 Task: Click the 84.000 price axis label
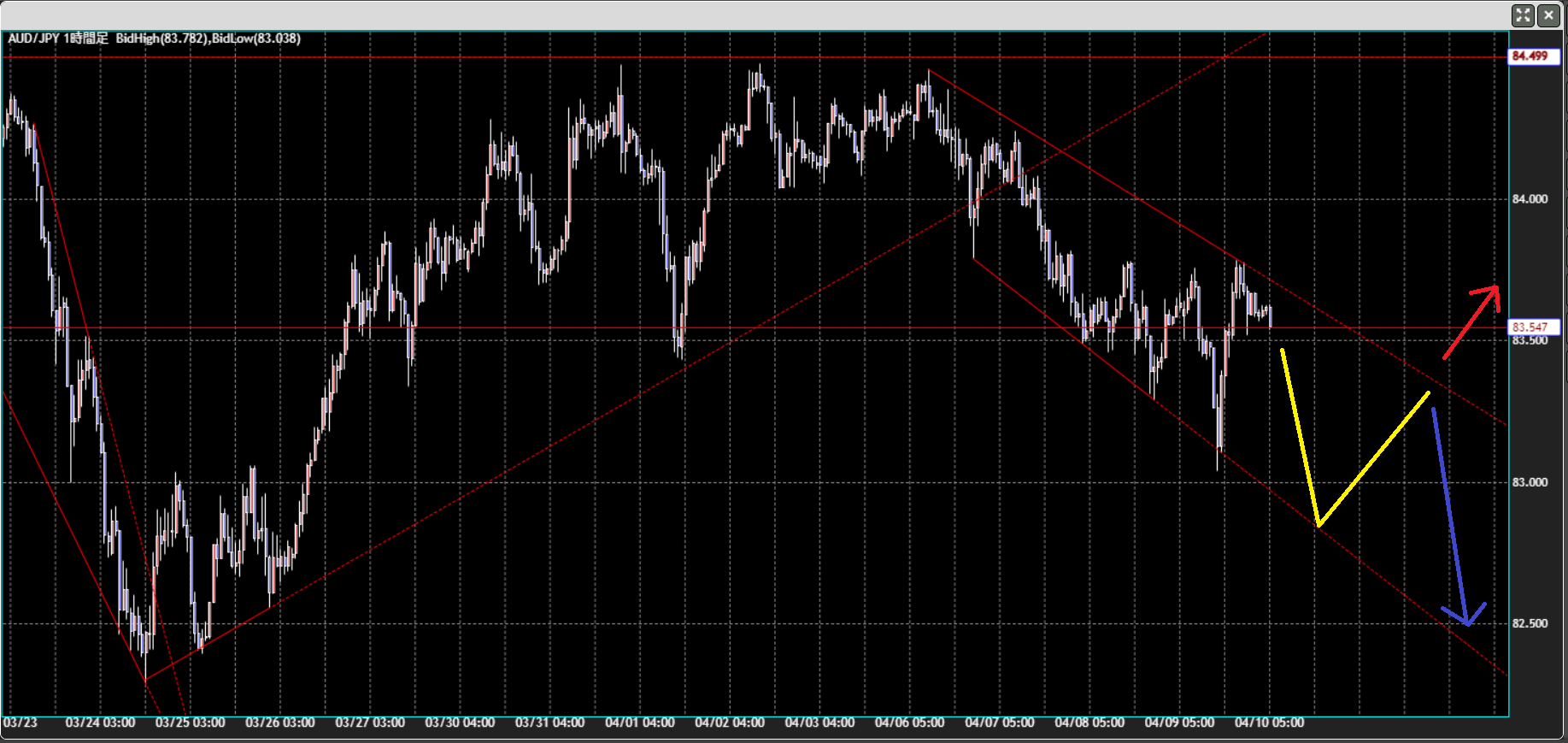pos(1530,199)
